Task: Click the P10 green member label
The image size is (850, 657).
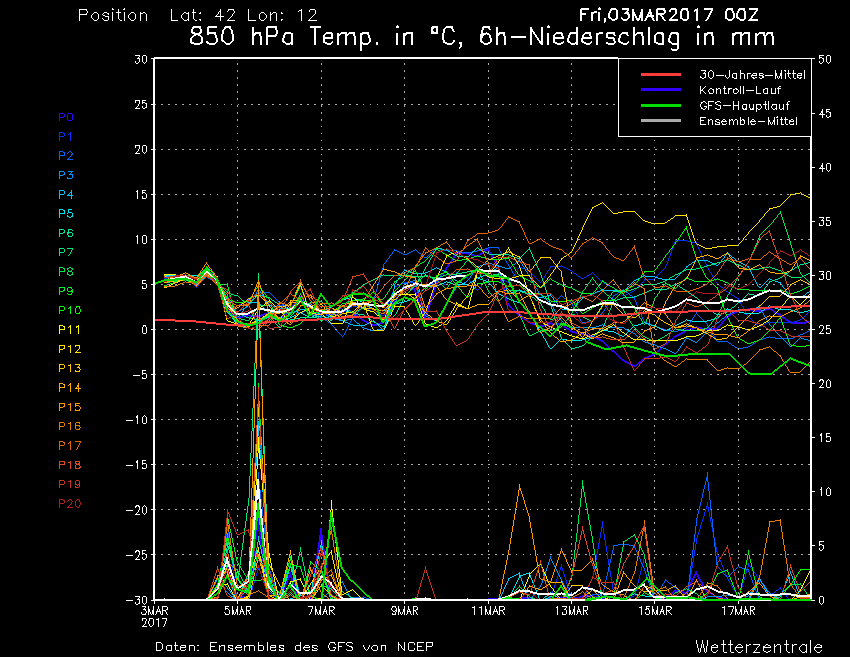Action: 70,310
